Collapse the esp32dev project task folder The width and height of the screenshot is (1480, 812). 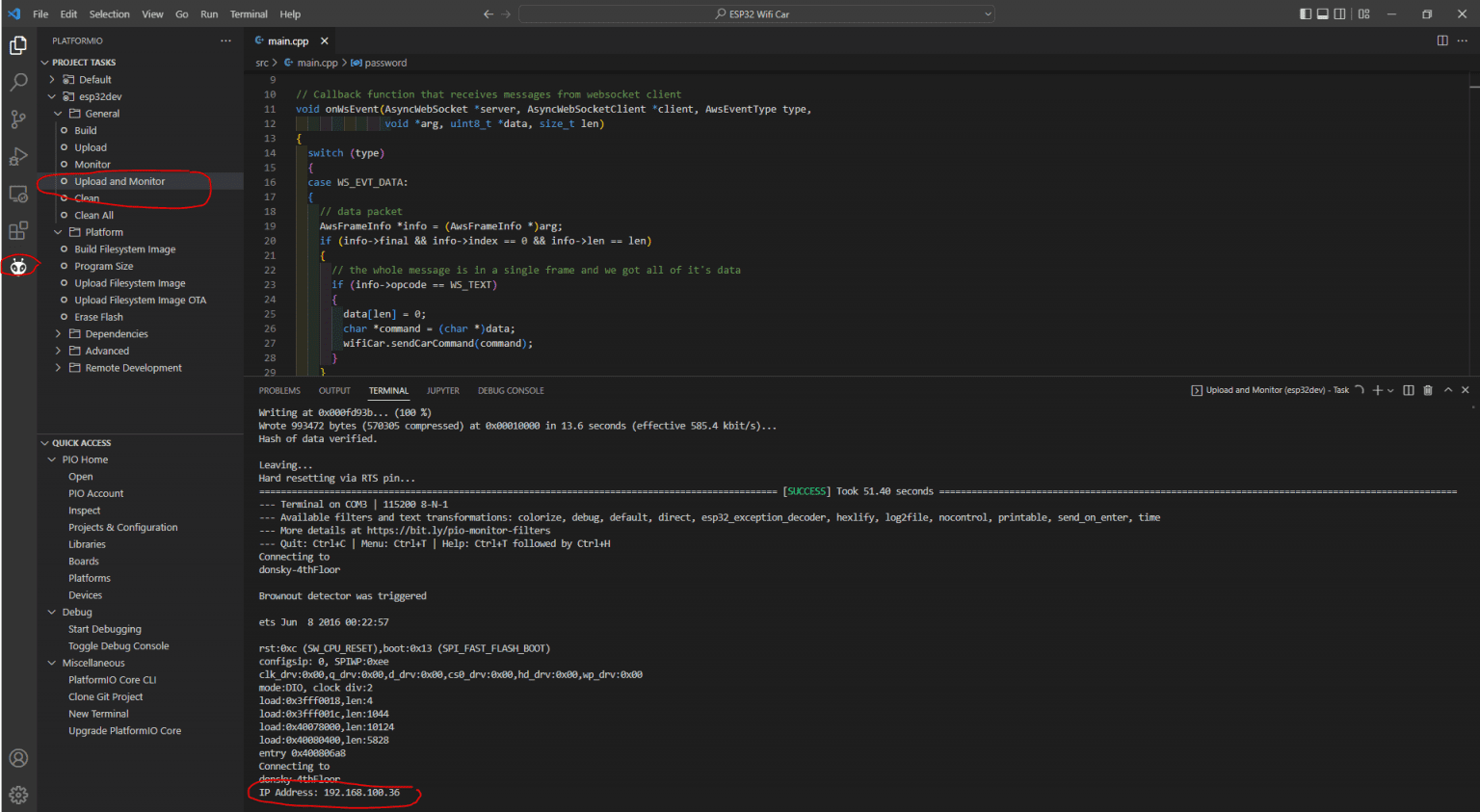click(x=52, y=97)
